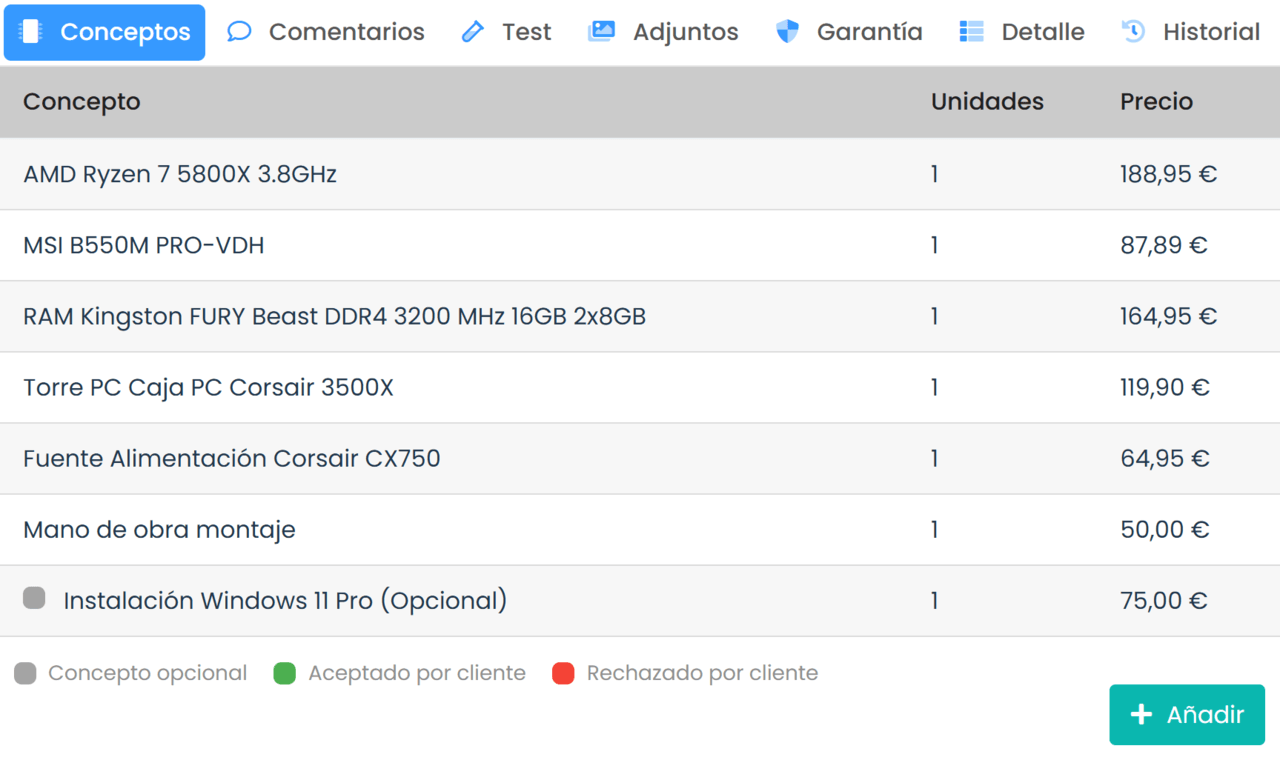The width and height of the screenshot is (1280, 760).
Task: Open the Detalle tab
Action: coord(1021,32)
